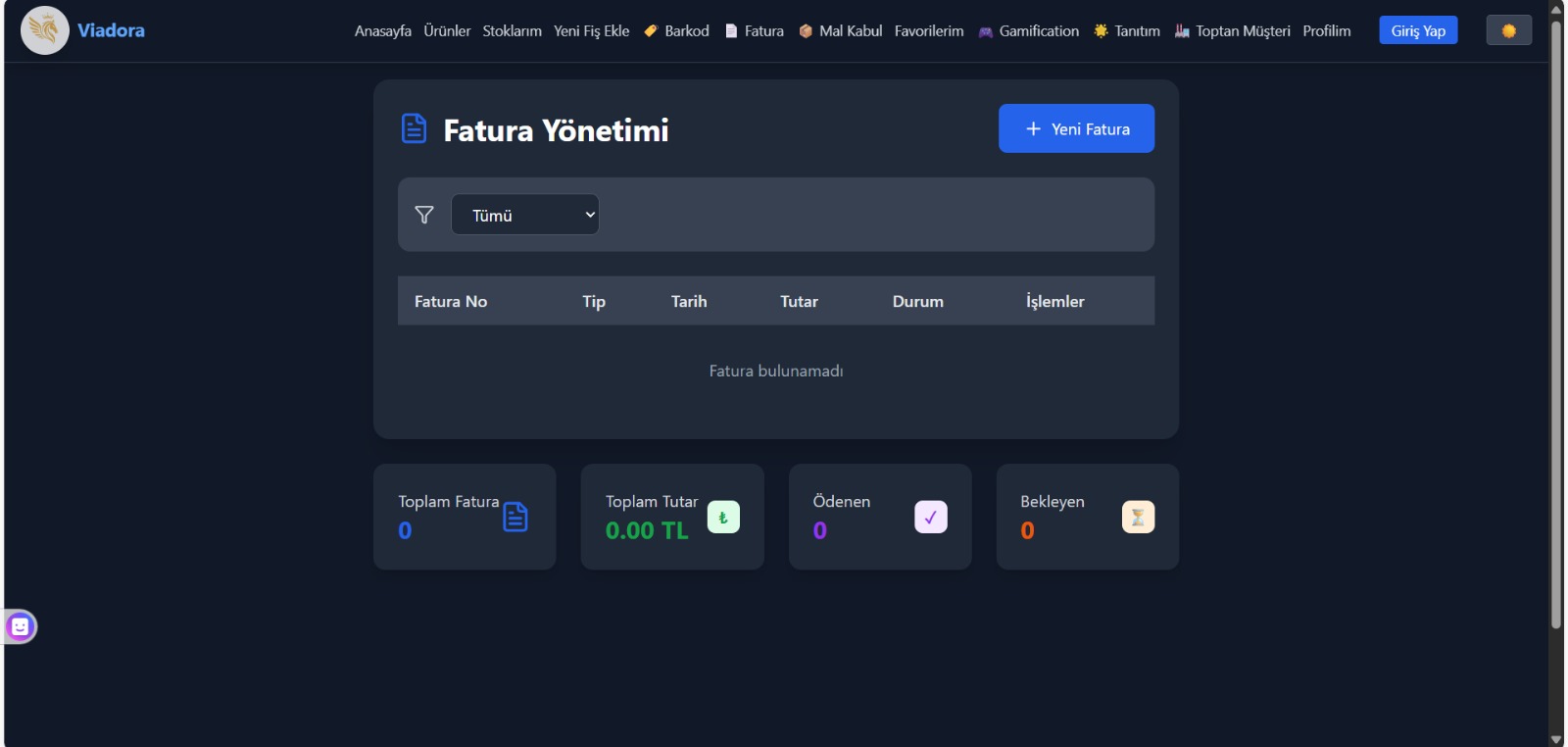This screenshot has width=1568, height=747.
Task: Click the Anasayfa nav link
Action: [382, 30]
